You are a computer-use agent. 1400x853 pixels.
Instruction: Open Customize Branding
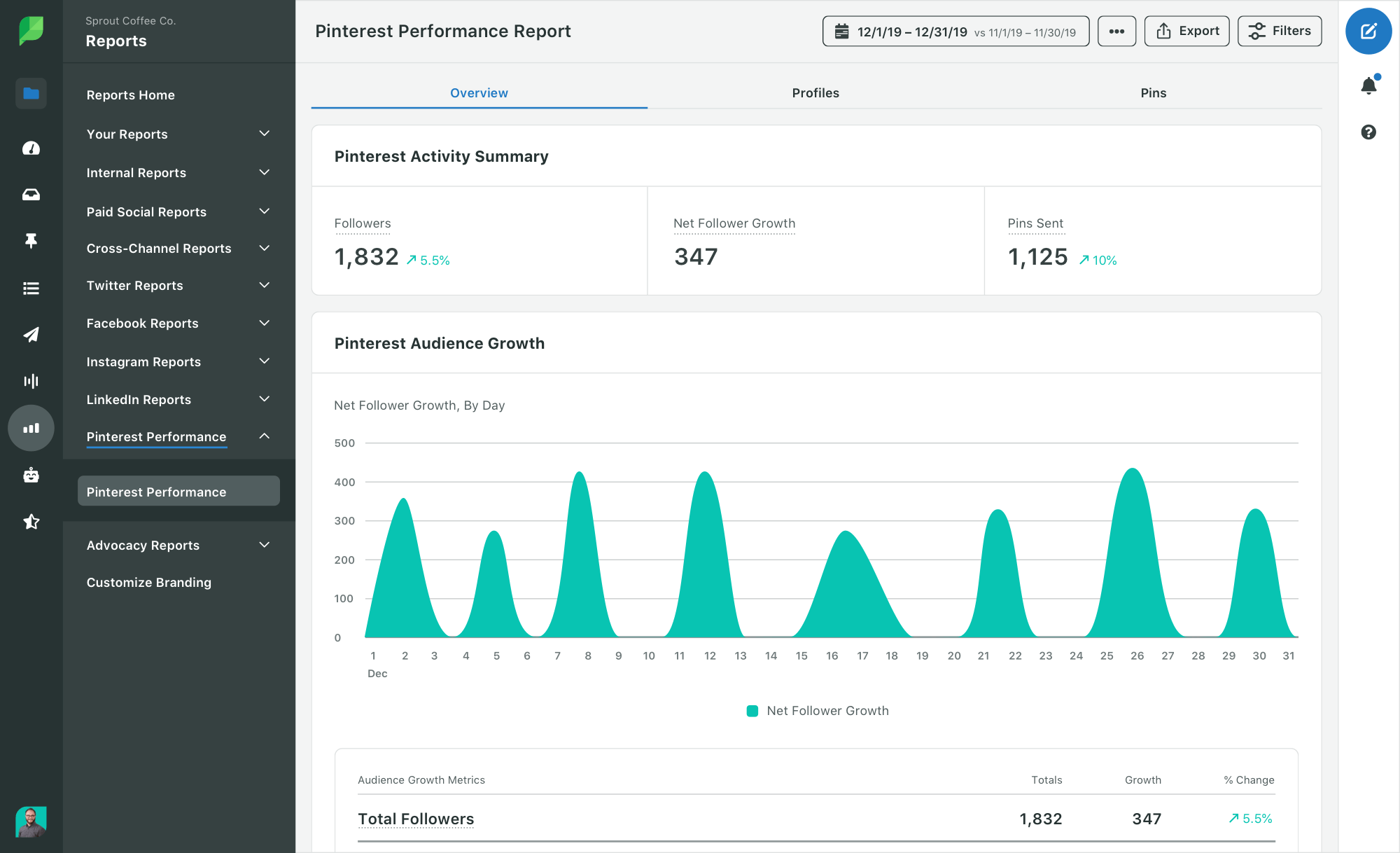(x=149, y=582)
